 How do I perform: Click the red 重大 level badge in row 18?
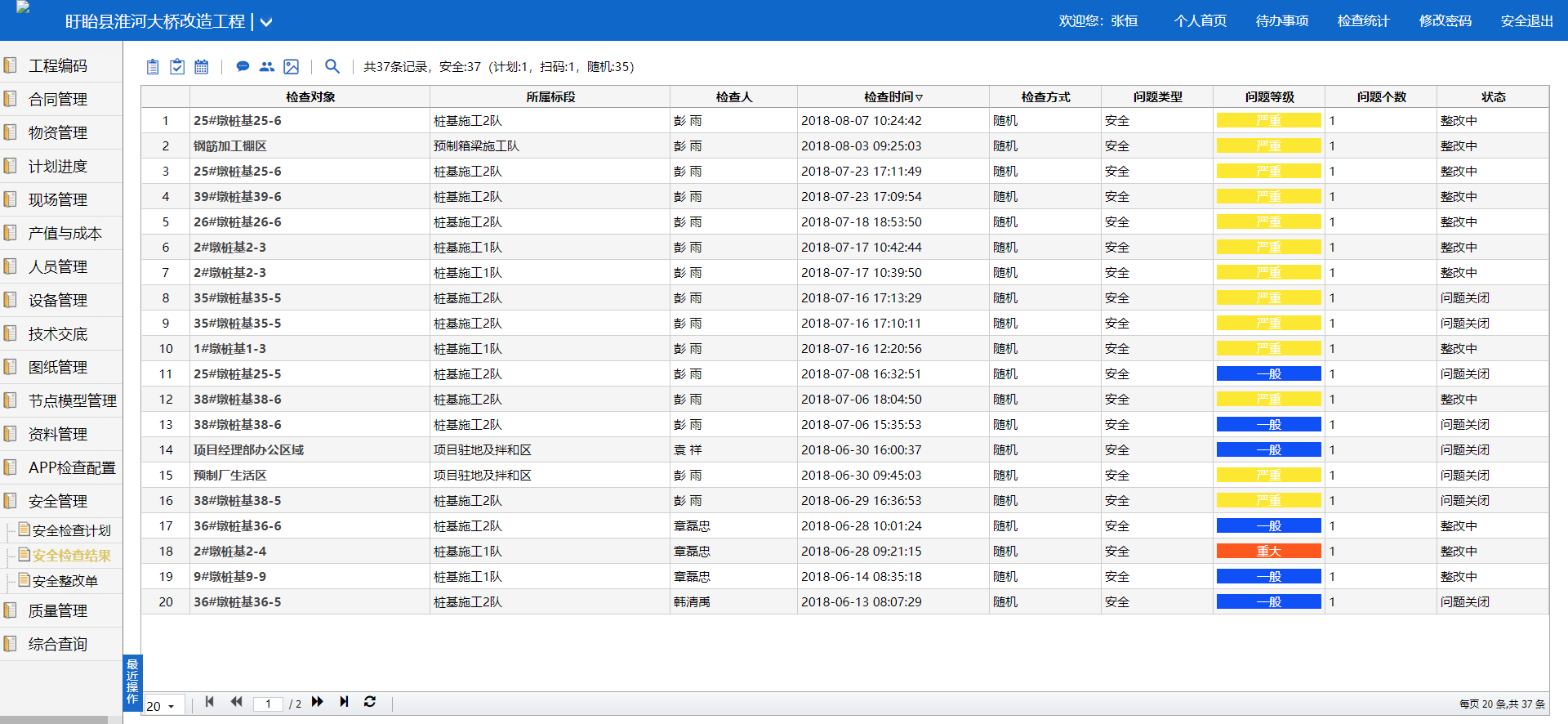(x=1269, y=551)
